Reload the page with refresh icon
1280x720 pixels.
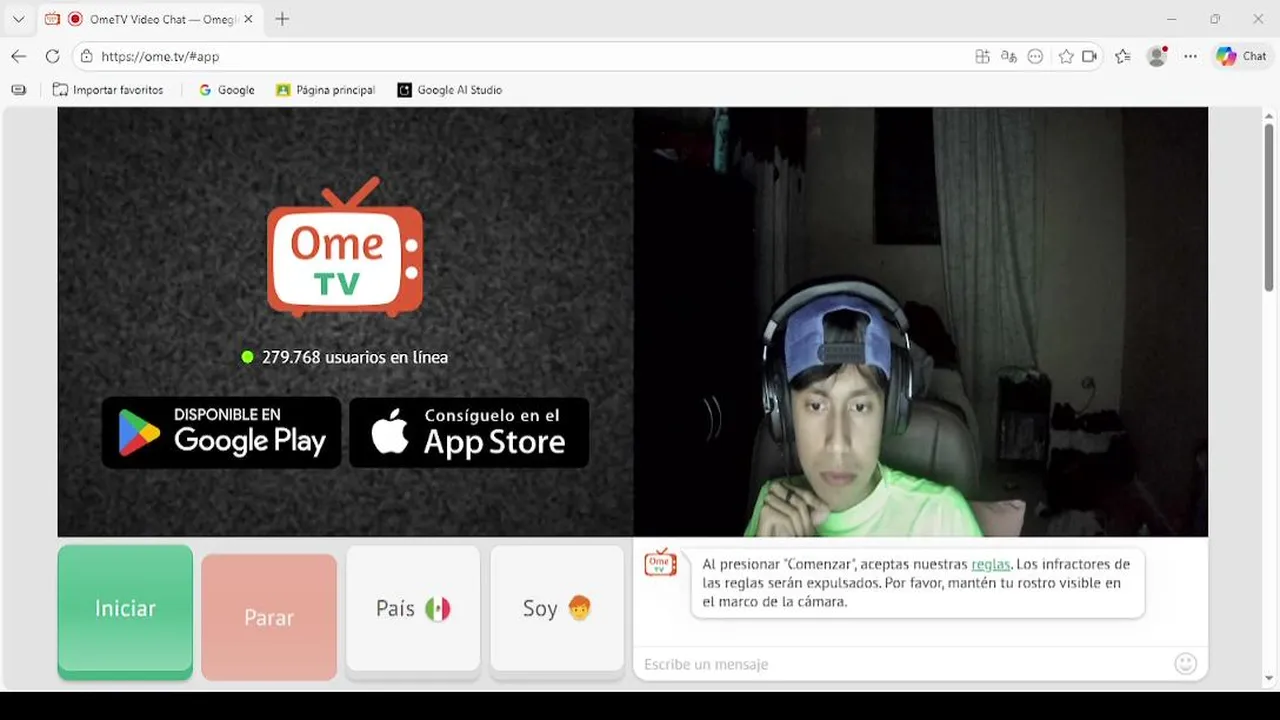[52, 56]
